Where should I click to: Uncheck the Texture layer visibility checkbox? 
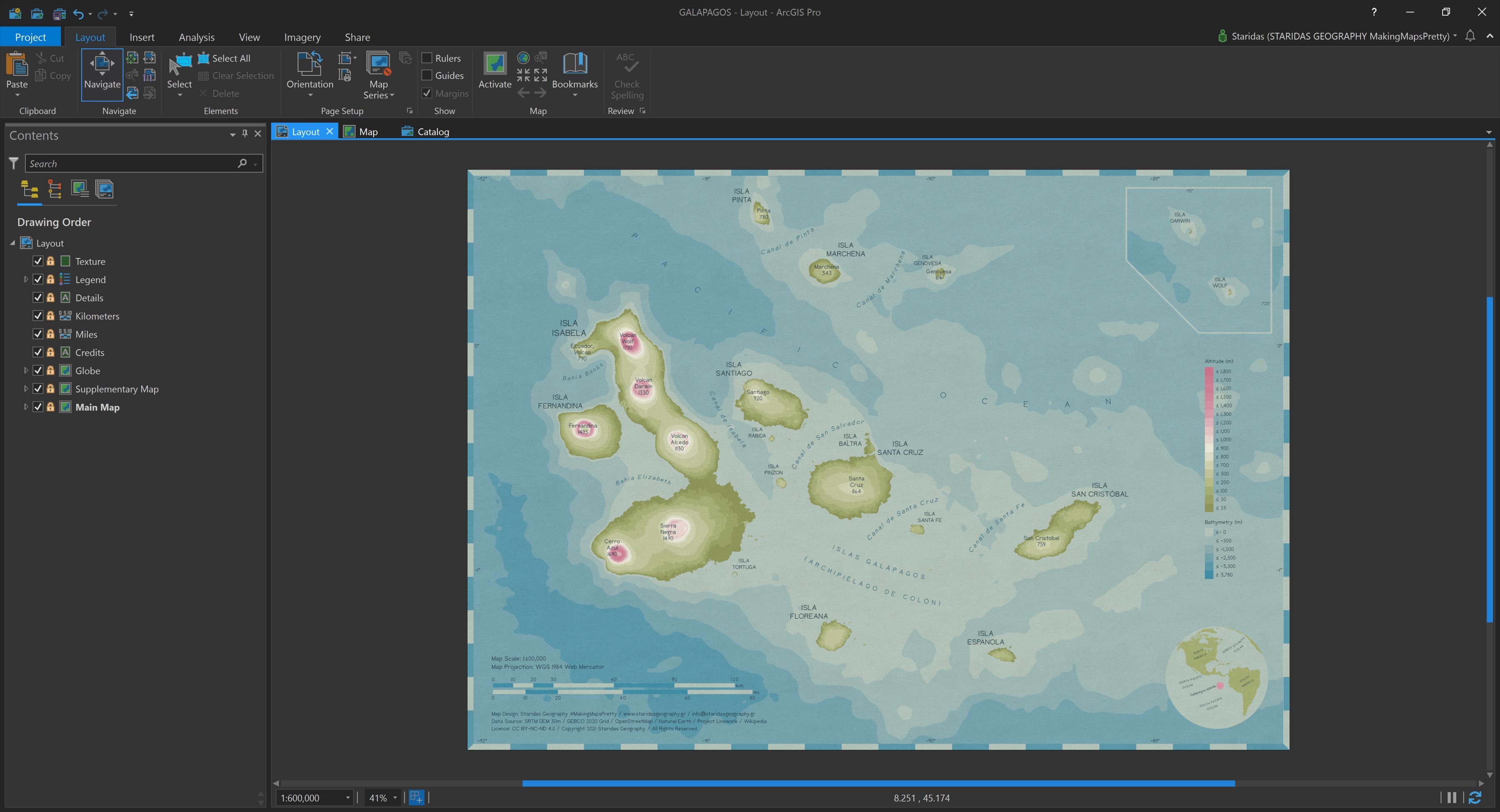[x=38, y=262]
